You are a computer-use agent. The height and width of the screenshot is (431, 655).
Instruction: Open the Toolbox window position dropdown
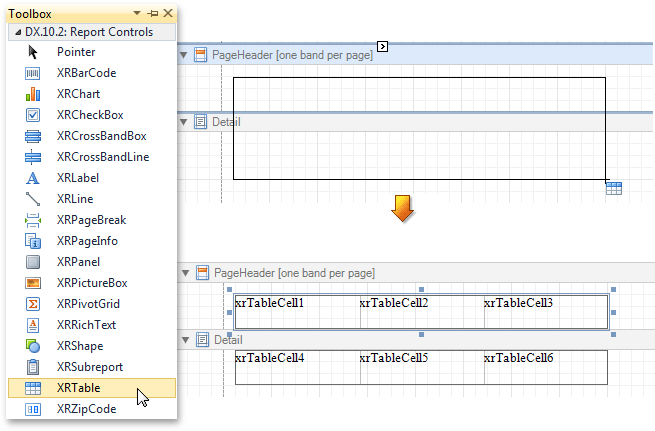[x=137, y=13]
